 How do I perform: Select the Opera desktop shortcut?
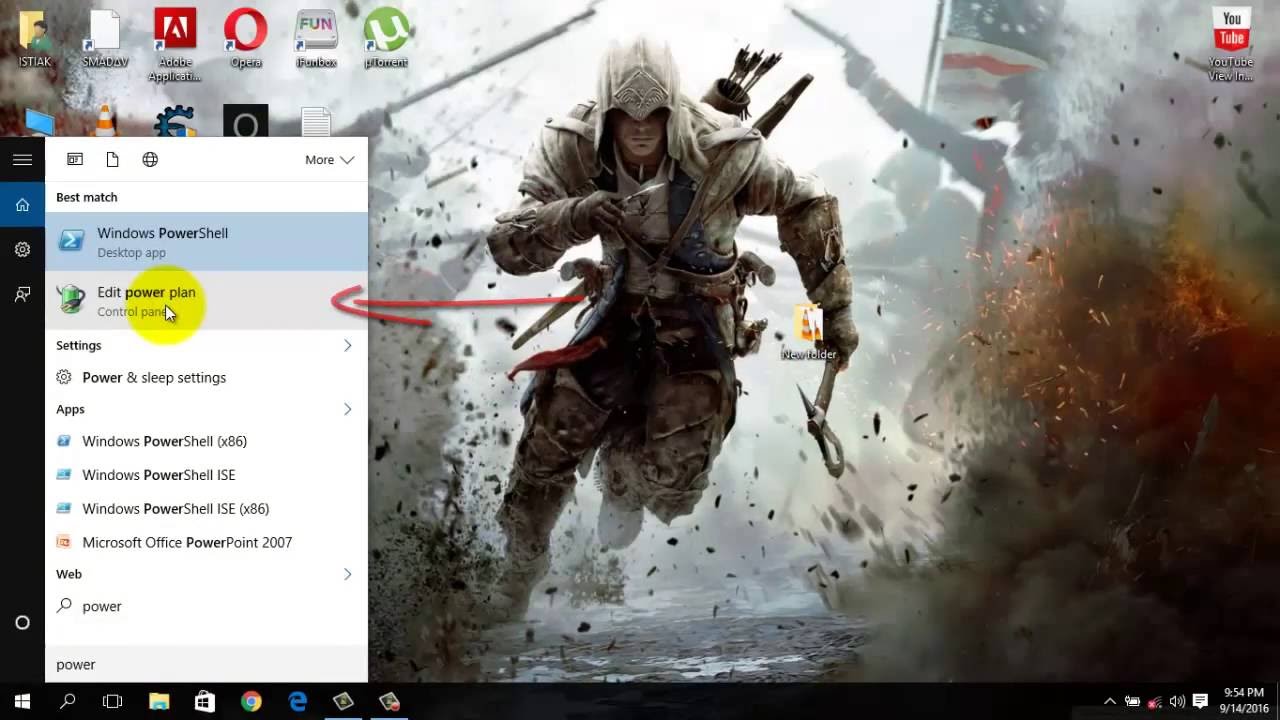[245, 40]
